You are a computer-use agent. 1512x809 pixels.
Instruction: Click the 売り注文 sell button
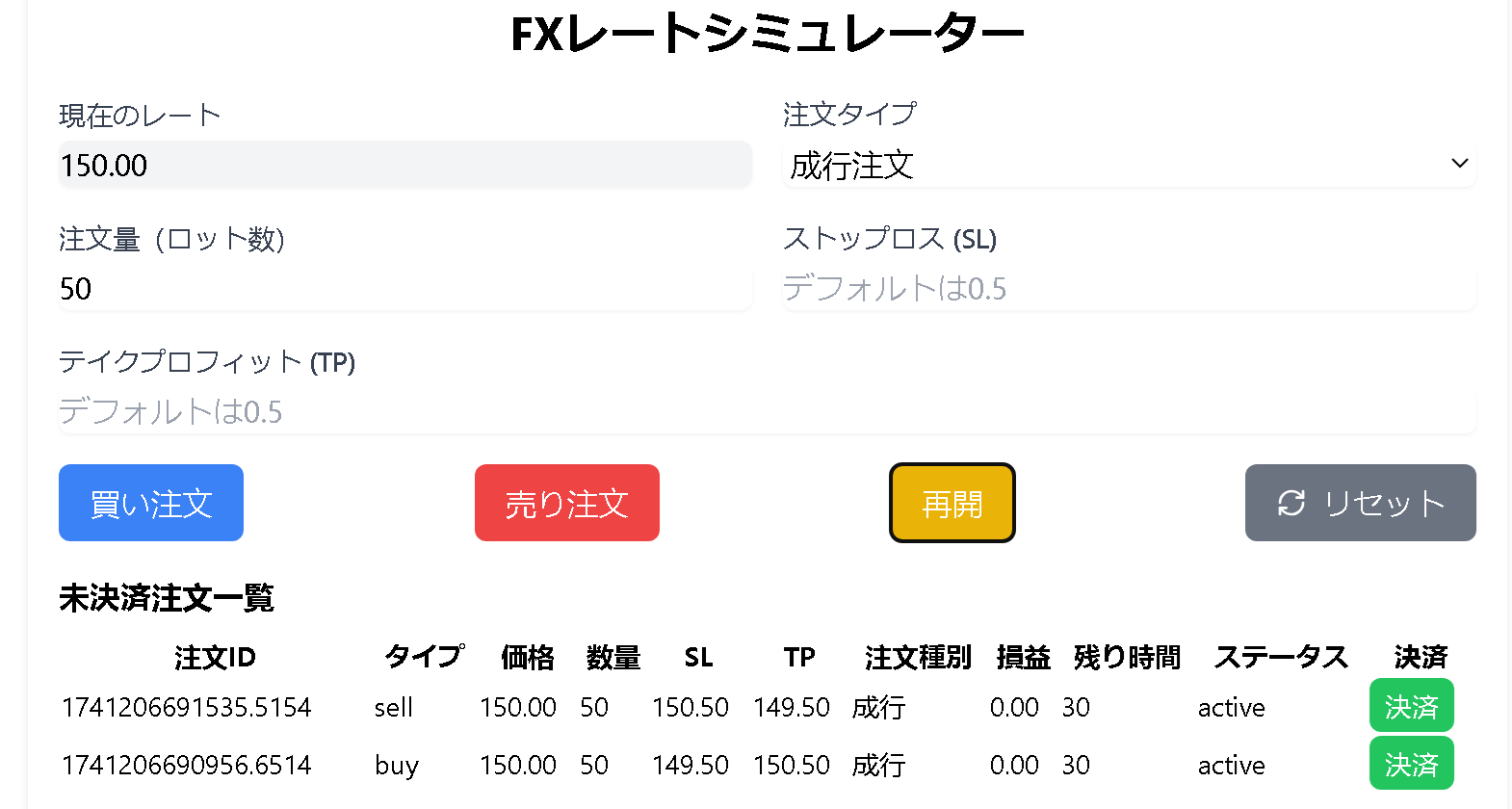point(566,503)
